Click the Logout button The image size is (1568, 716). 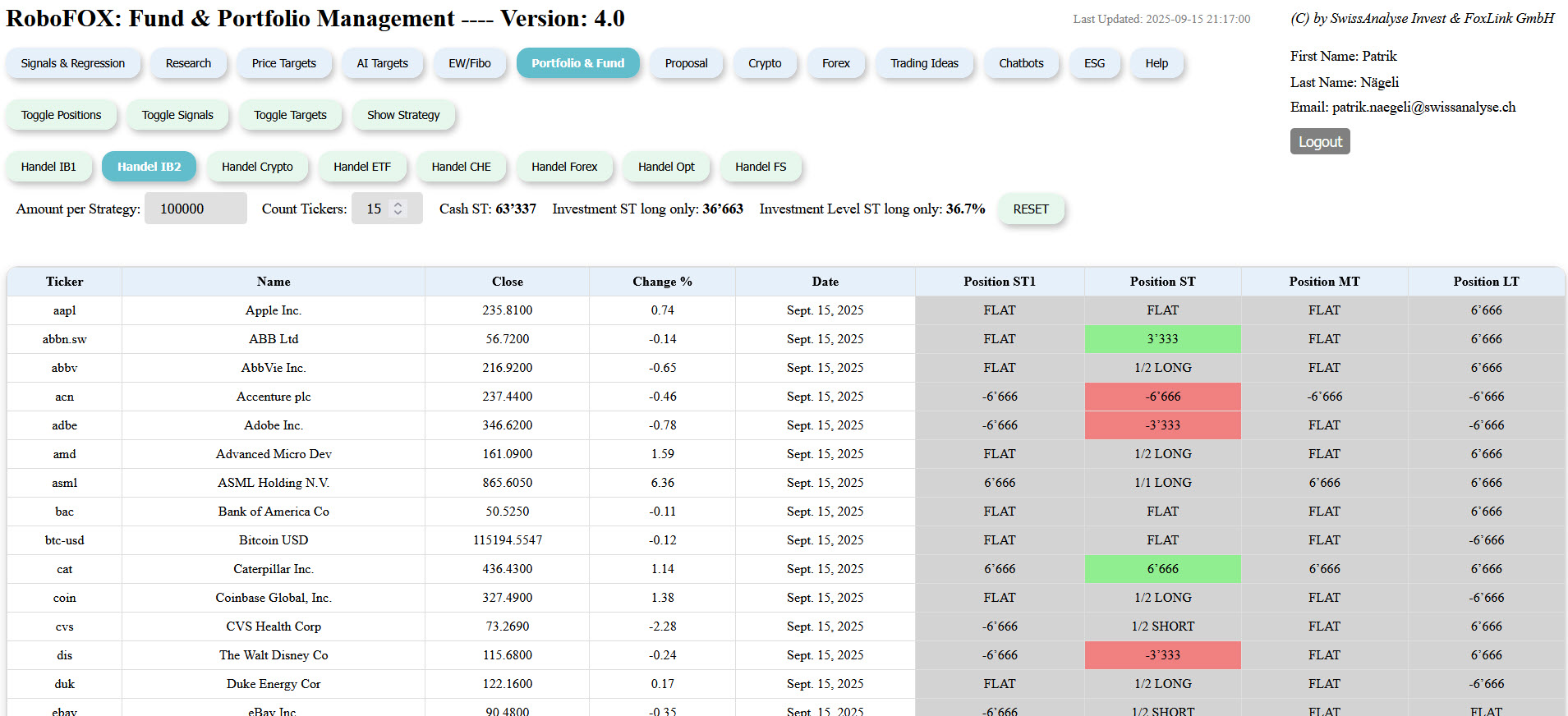pyautogui.click(x=1320, y=141)
